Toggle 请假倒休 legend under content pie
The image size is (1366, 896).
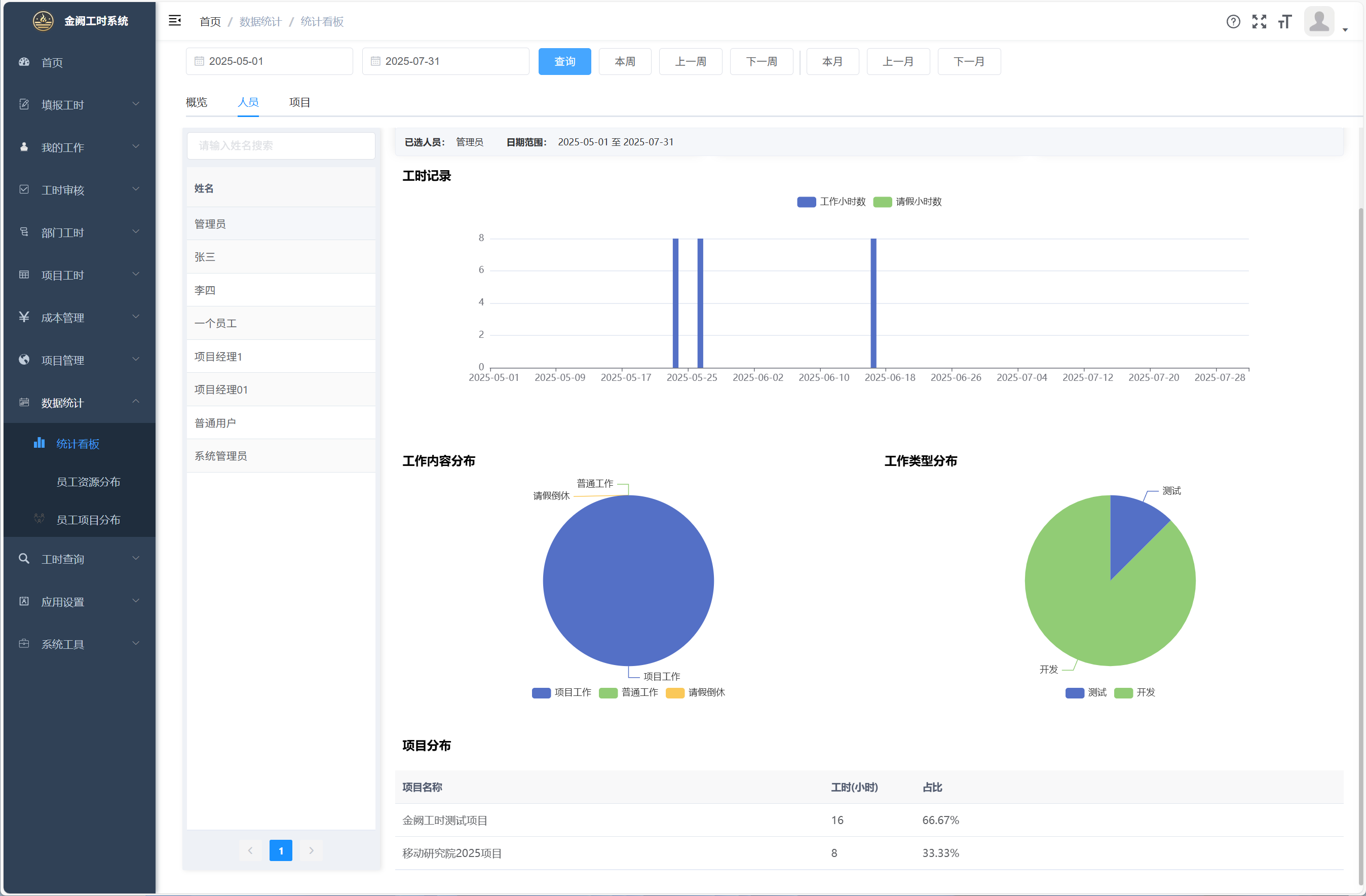pyautogui.click(x=696, y=693)
